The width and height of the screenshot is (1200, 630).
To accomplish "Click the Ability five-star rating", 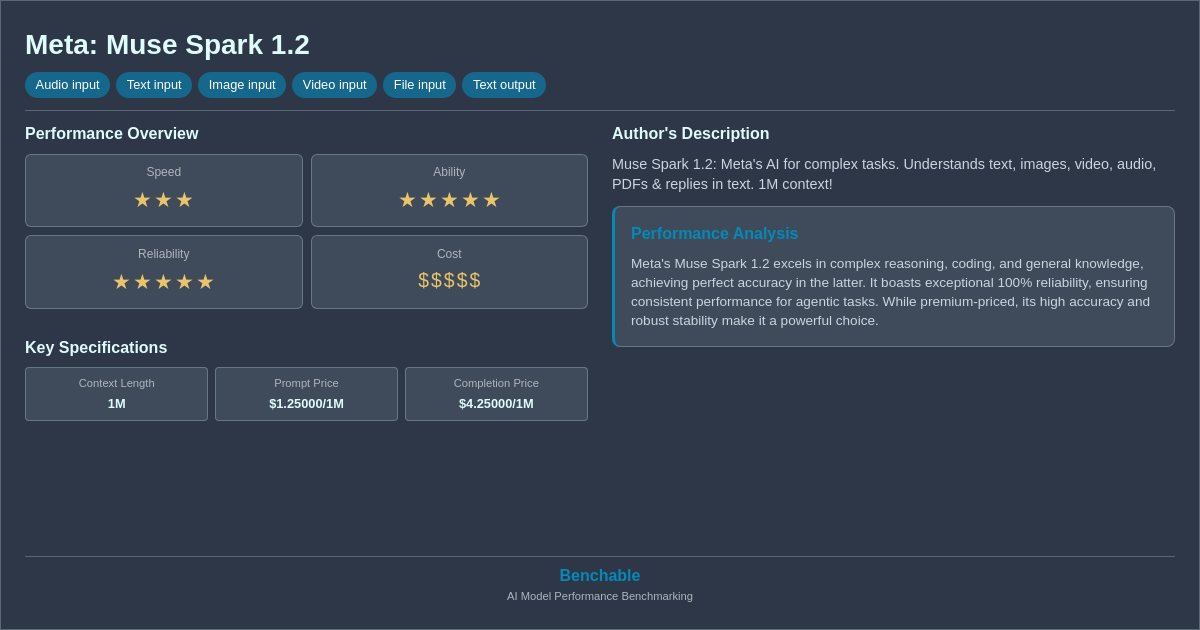I will point(449,200).
